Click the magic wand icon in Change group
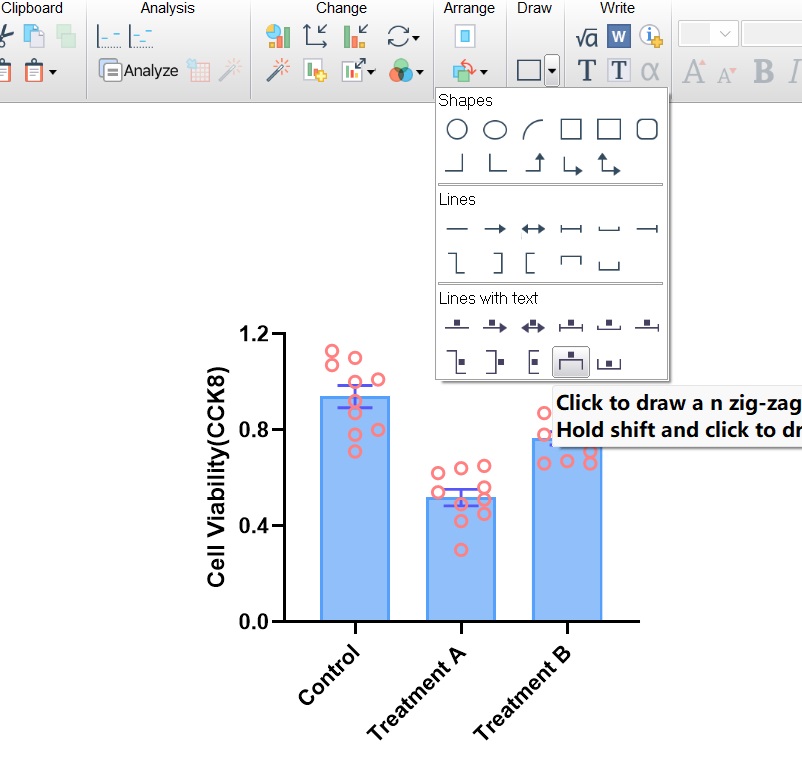Image resolution: width=802 pixels, height=773 pixels. [279, 71]
